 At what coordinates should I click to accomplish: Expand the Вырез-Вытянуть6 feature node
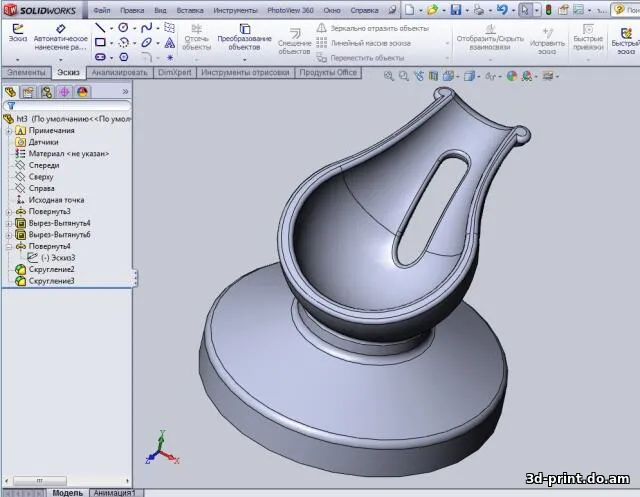click(9, 235)
